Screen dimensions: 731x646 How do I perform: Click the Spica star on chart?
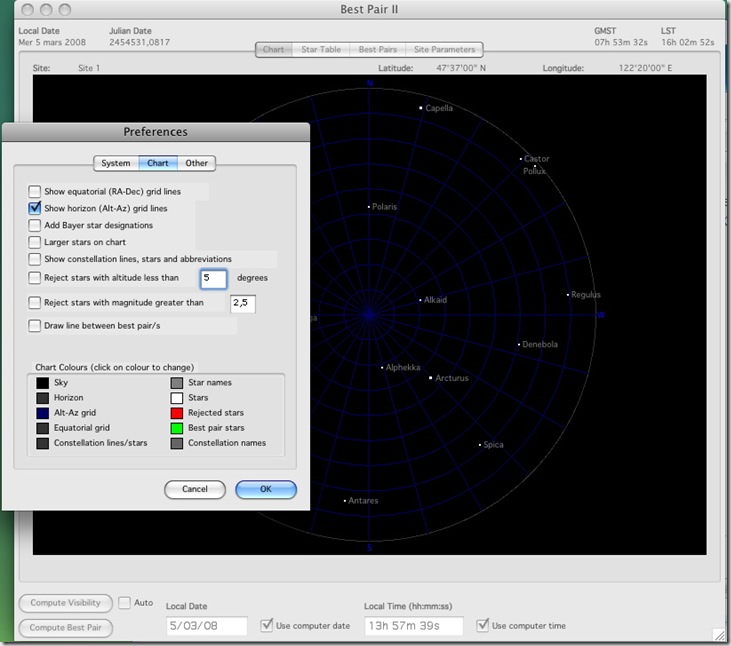(480, 445)
